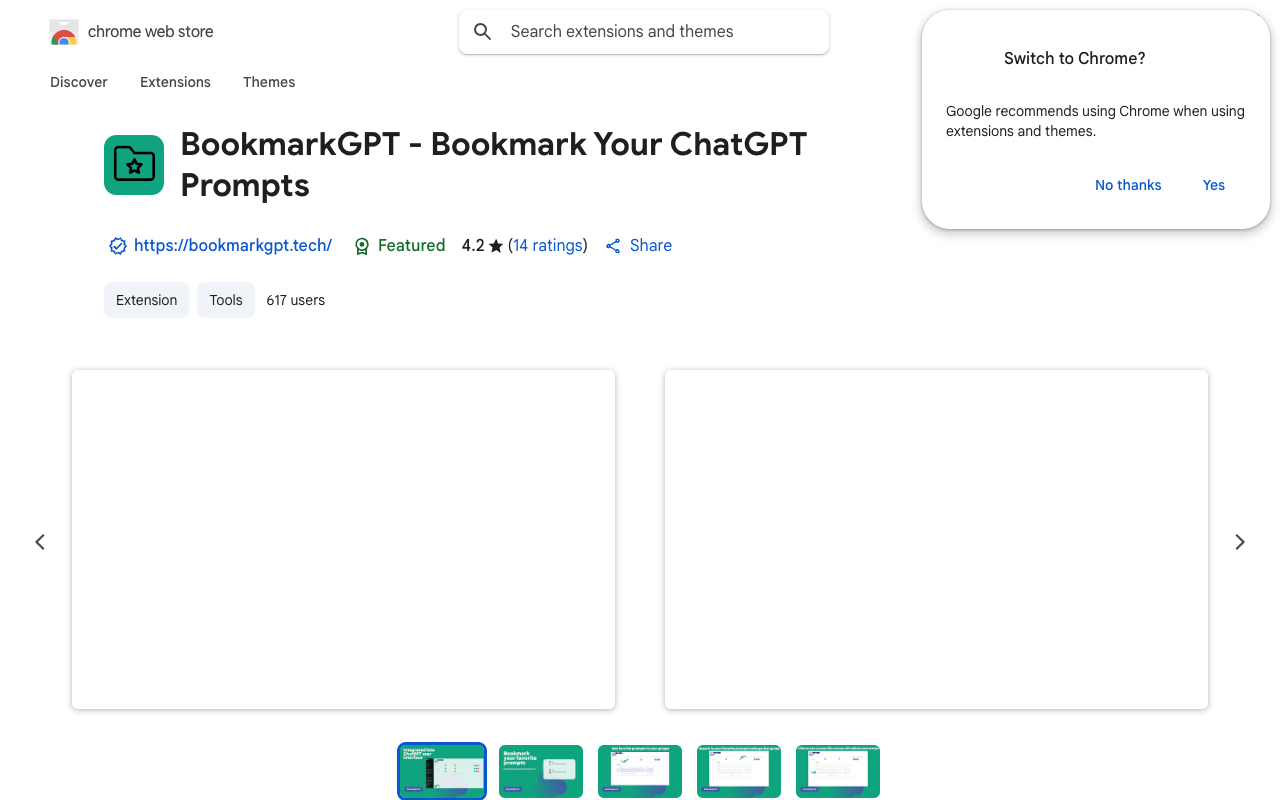Click the right blank screenshot preview
Image resolution: width=1280 pixels, height=800 pixels.
(936, 539)
